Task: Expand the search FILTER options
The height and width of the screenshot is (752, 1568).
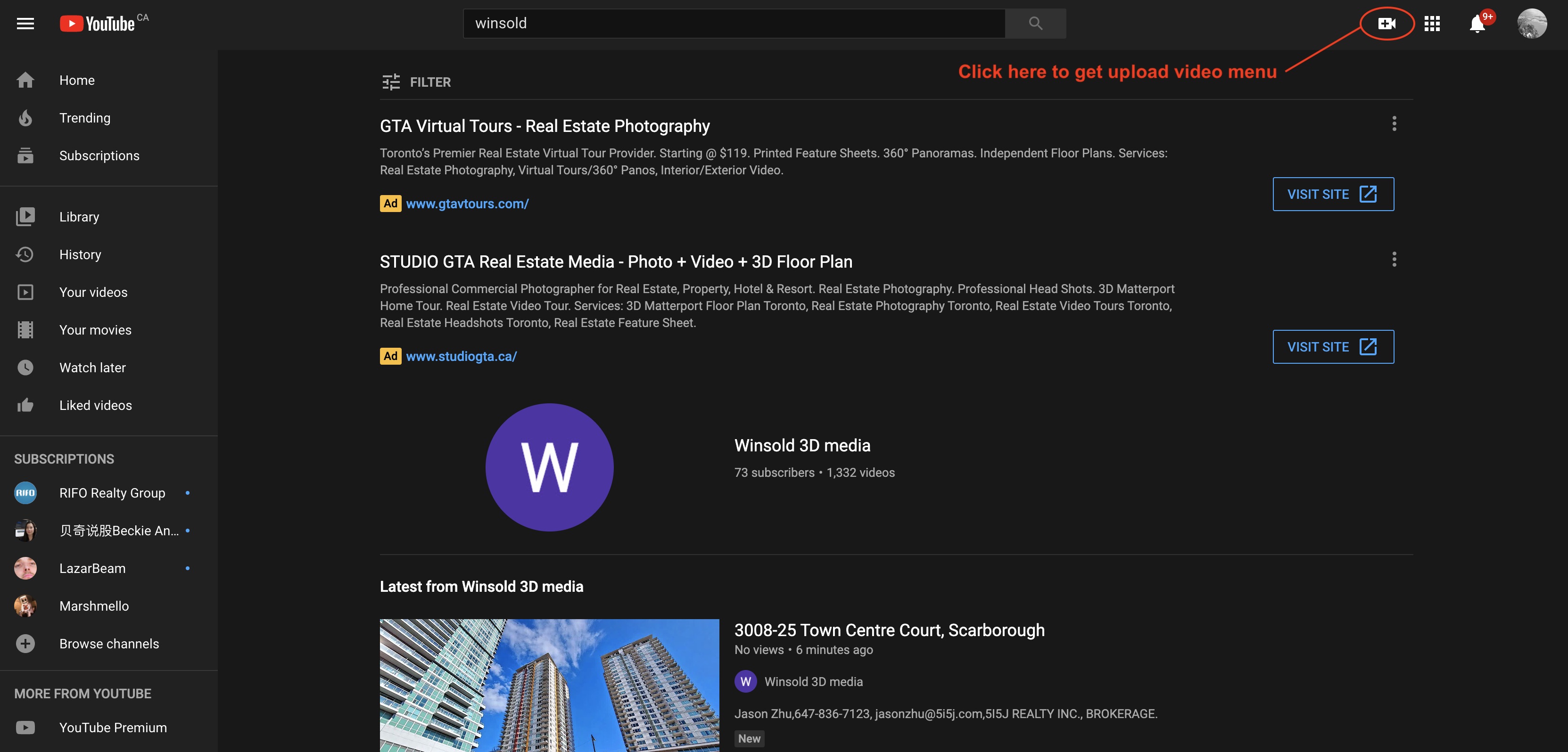Action: pos(416,82)
